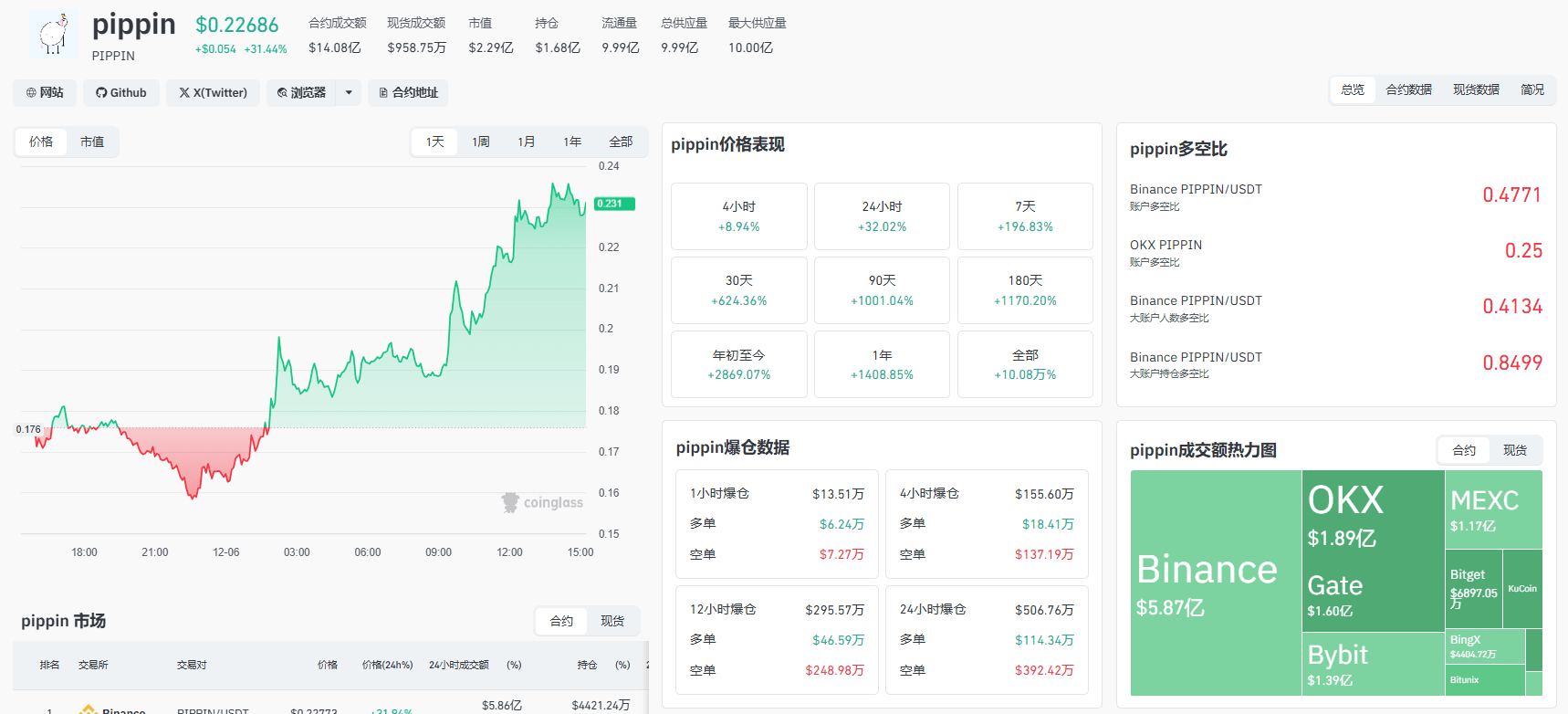The height and width of the screenshot is (714, 1568).
Task: Click the 90天 +1001.04% performance card
Action: point(882,290)
